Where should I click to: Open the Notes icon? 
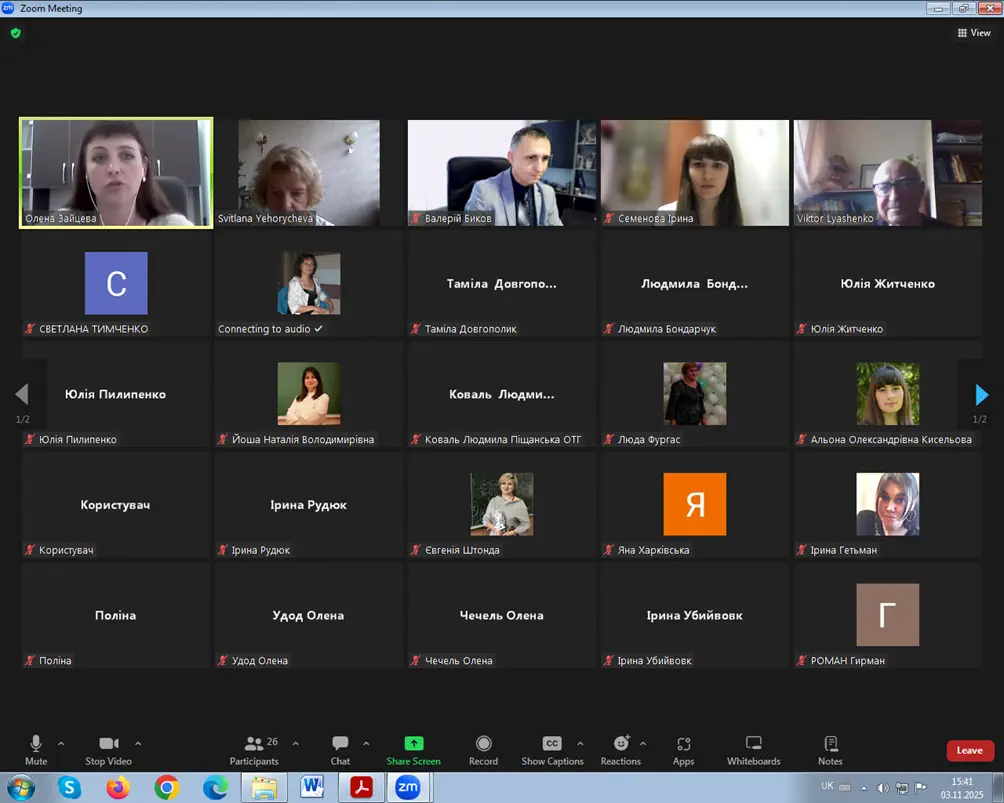coord(830,744)
